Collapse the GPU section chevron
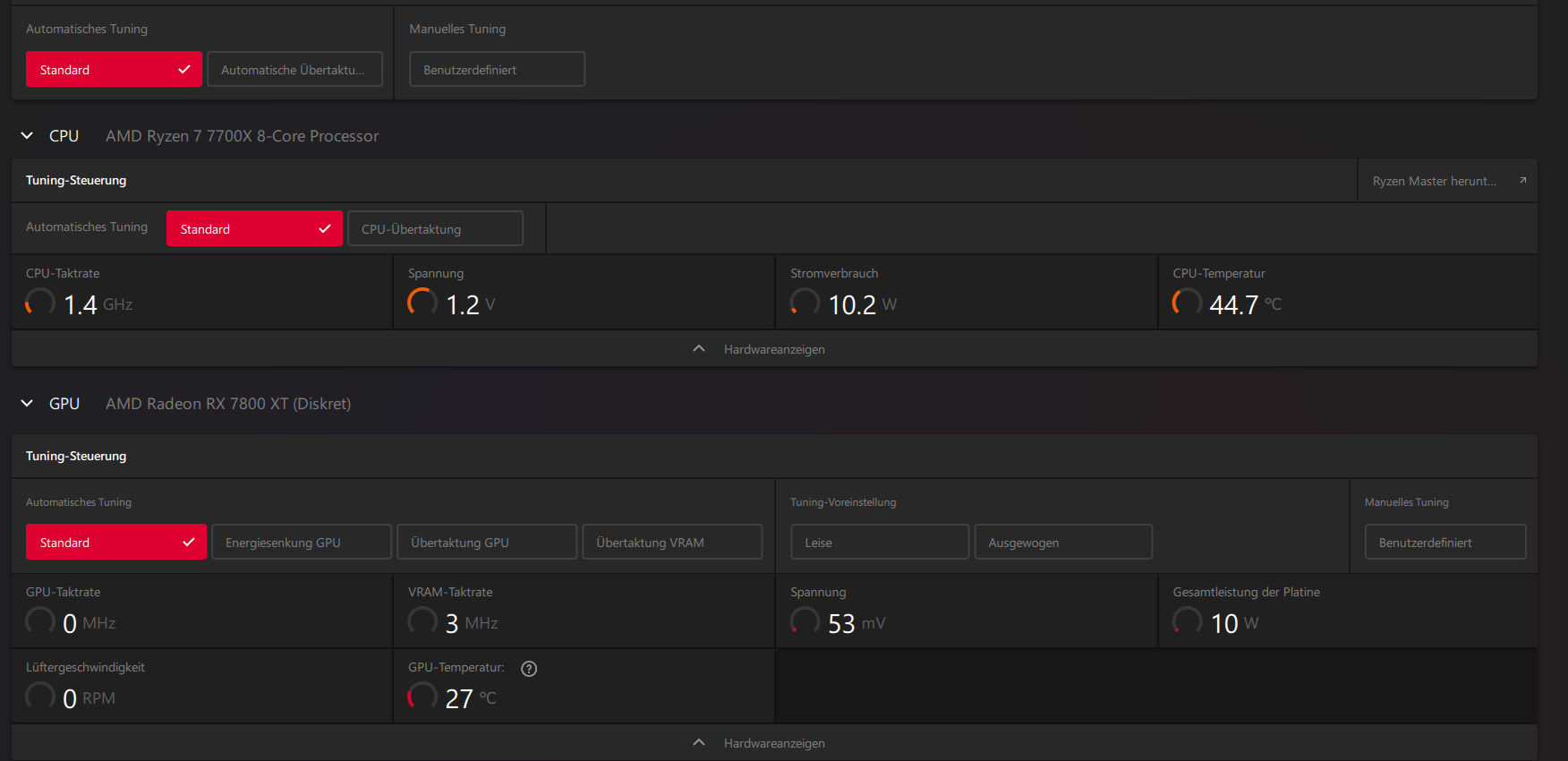 [28, 404]
